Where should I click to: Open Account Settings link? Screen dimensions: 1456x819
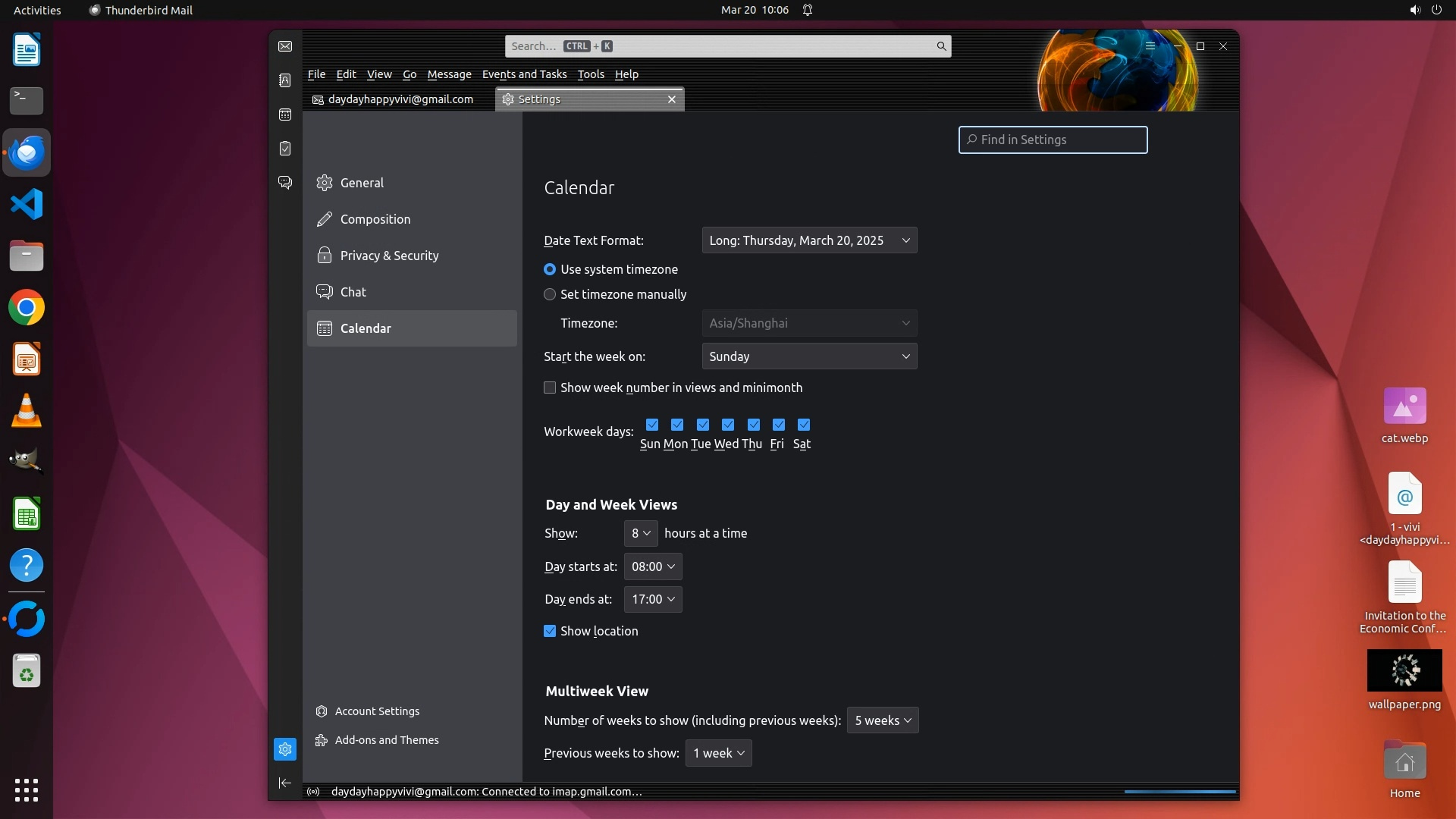tap(377, 711)
